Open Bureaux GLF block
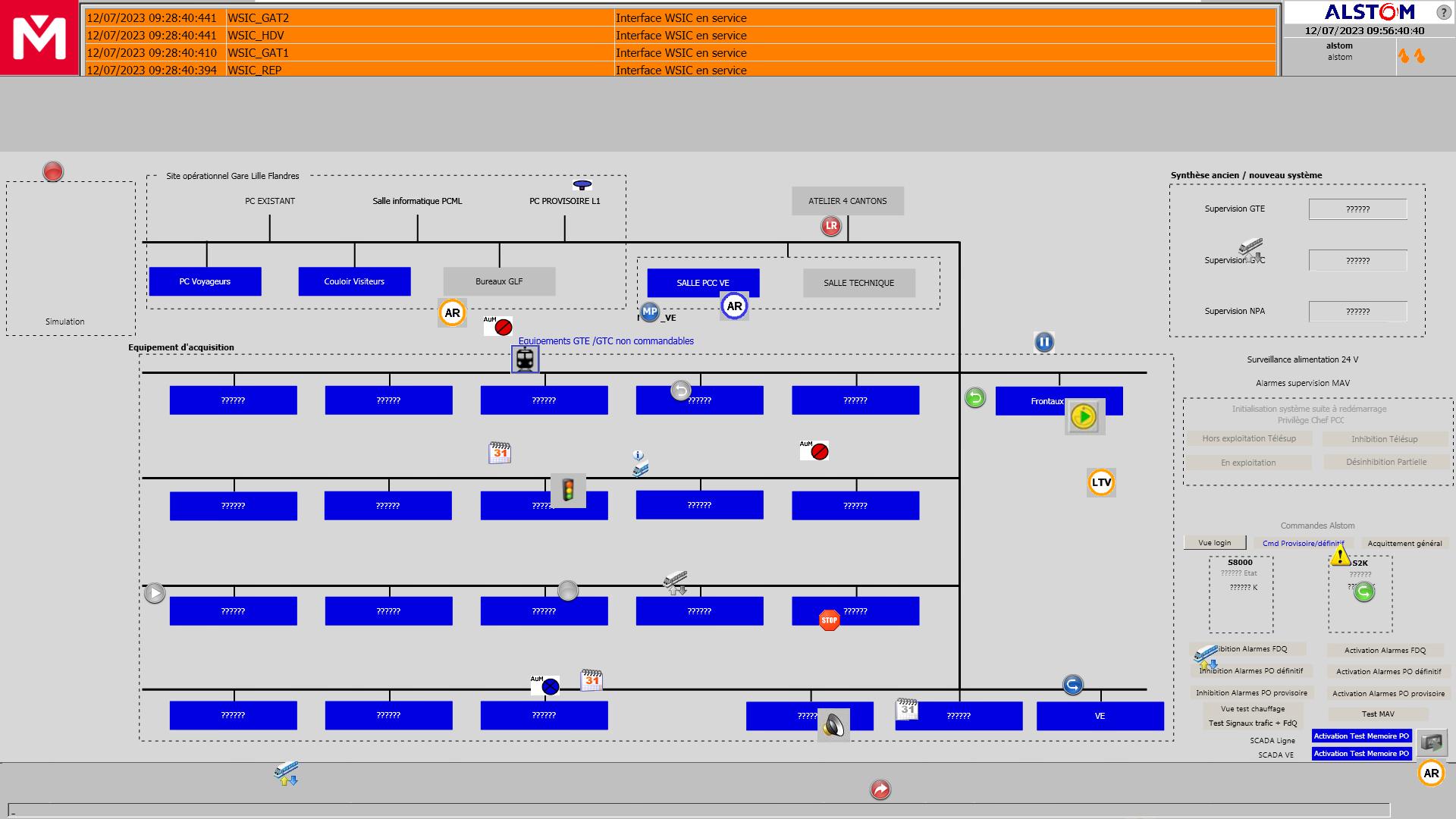The height and width of the screenshot is (819, 1456). tap(499, 281)
